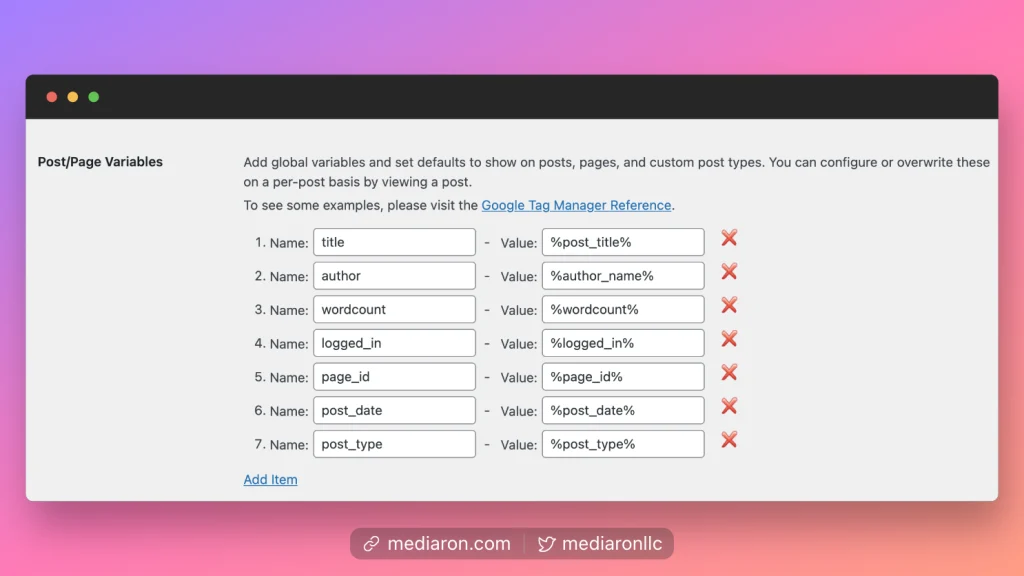This screenshot has height=576, width=1024.
Task: Edit the %author_name% value field
Action: tap(623, 276)
